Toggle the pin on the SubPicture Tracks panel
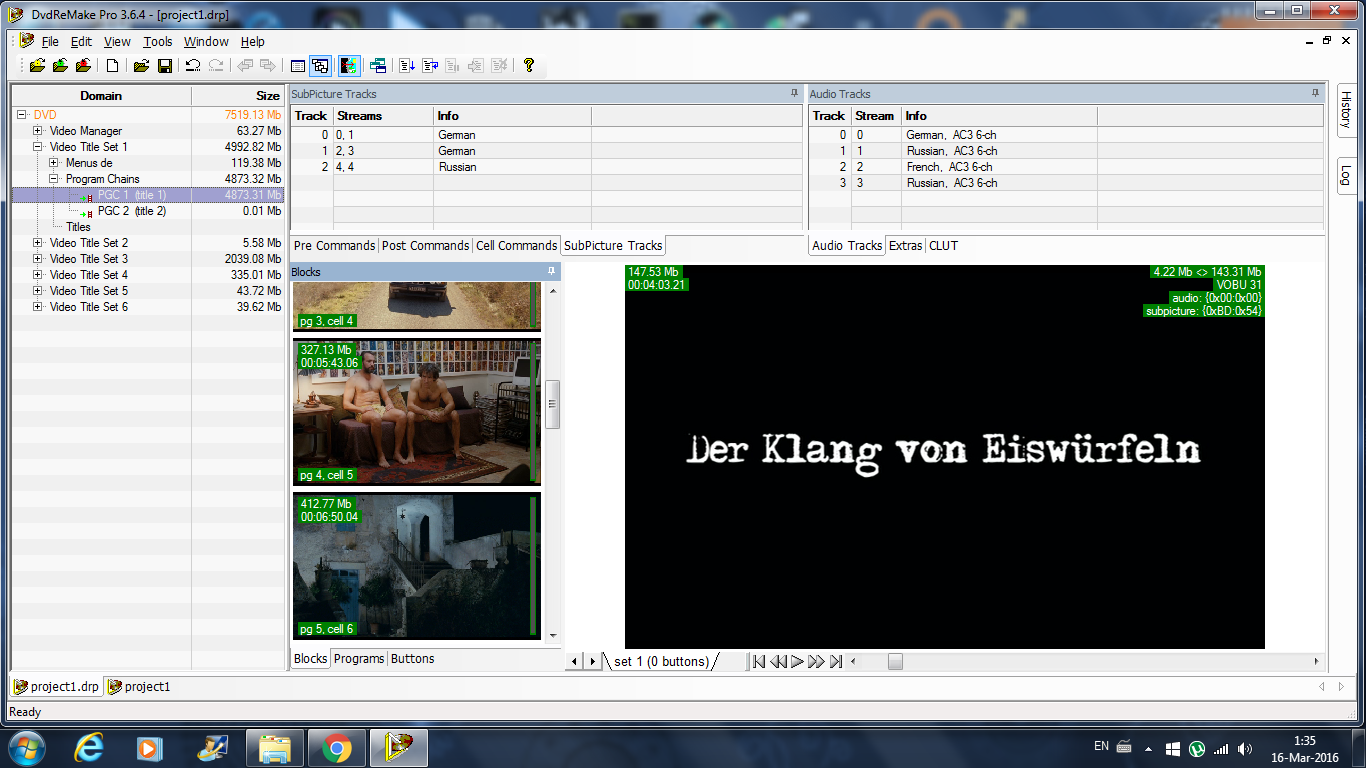Screen dimensions: 1366x768 795,93
